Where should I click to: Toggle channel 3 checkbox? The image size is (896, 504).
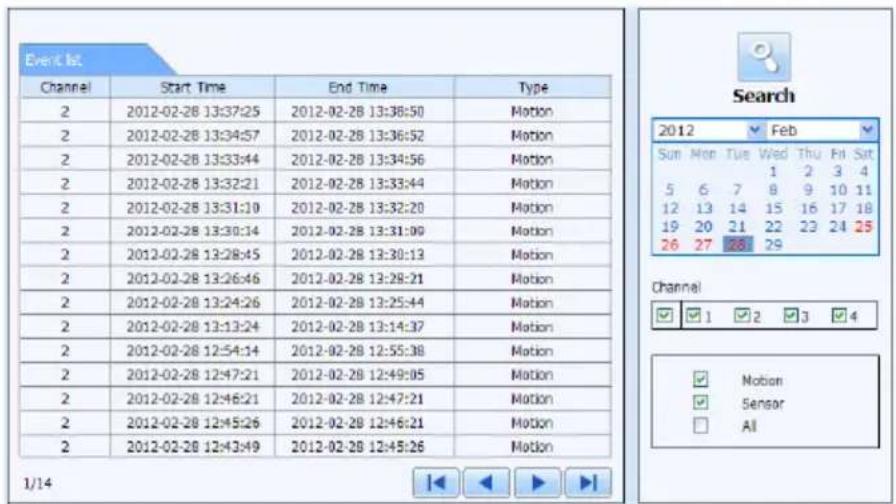coord(791,315)
